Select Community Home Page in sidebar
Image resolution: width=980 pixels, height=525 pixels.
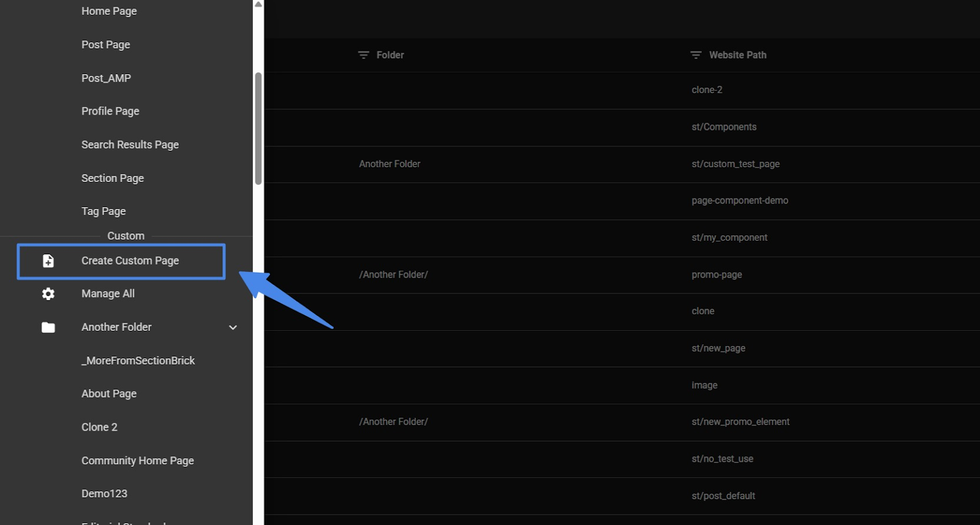(137, 461)
